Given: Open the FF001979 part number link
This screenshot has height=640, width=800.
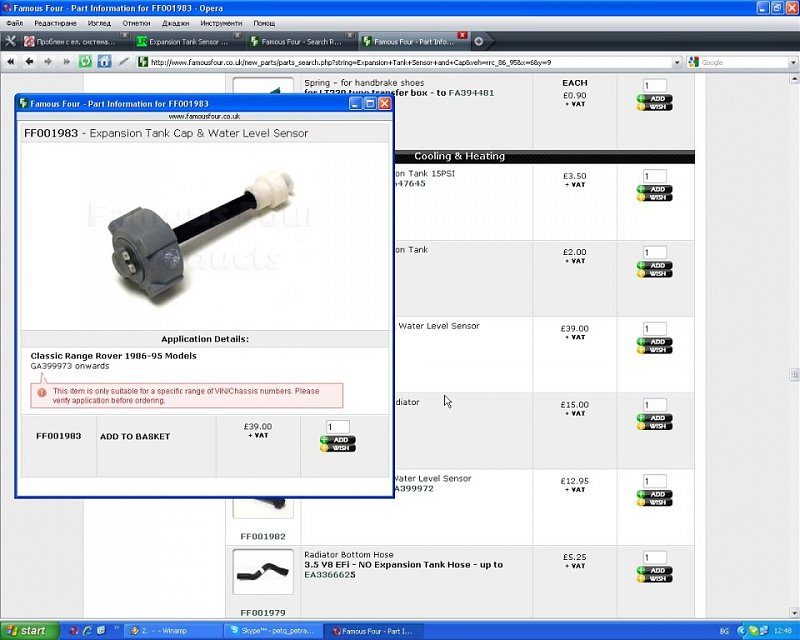Looking at the screenshot, I should coord(263,612).
